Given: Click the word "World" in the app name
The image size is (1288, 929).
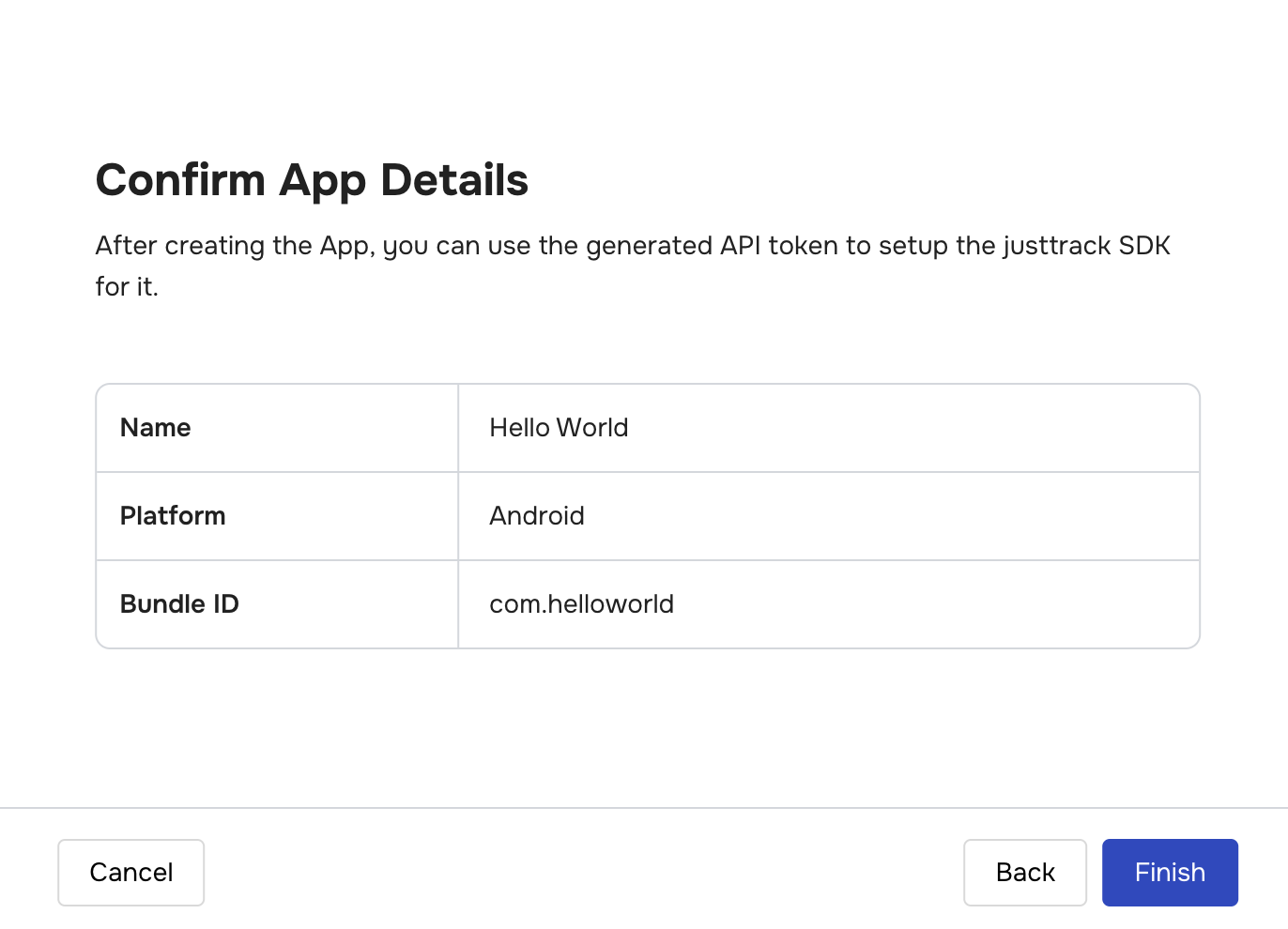Looking at the screenshot, I should [x=591, y=428].
